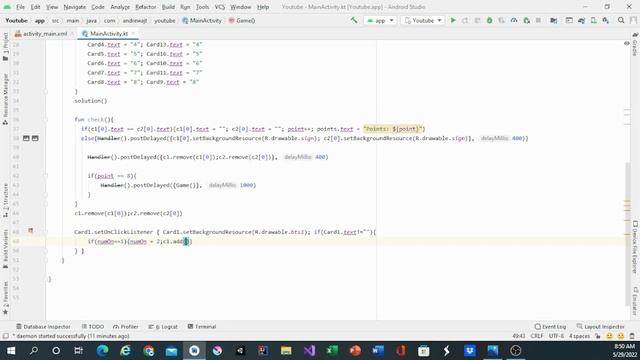Open the Build menu
Image resolution: width=640 pixels, height=360 pixels.
coord(168,7)
